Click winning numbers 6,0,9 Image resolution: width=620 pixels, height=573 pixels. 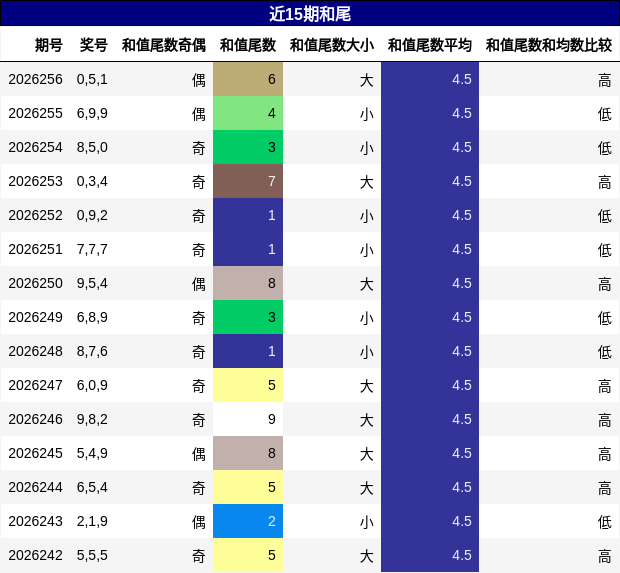(x=92, y=385)
